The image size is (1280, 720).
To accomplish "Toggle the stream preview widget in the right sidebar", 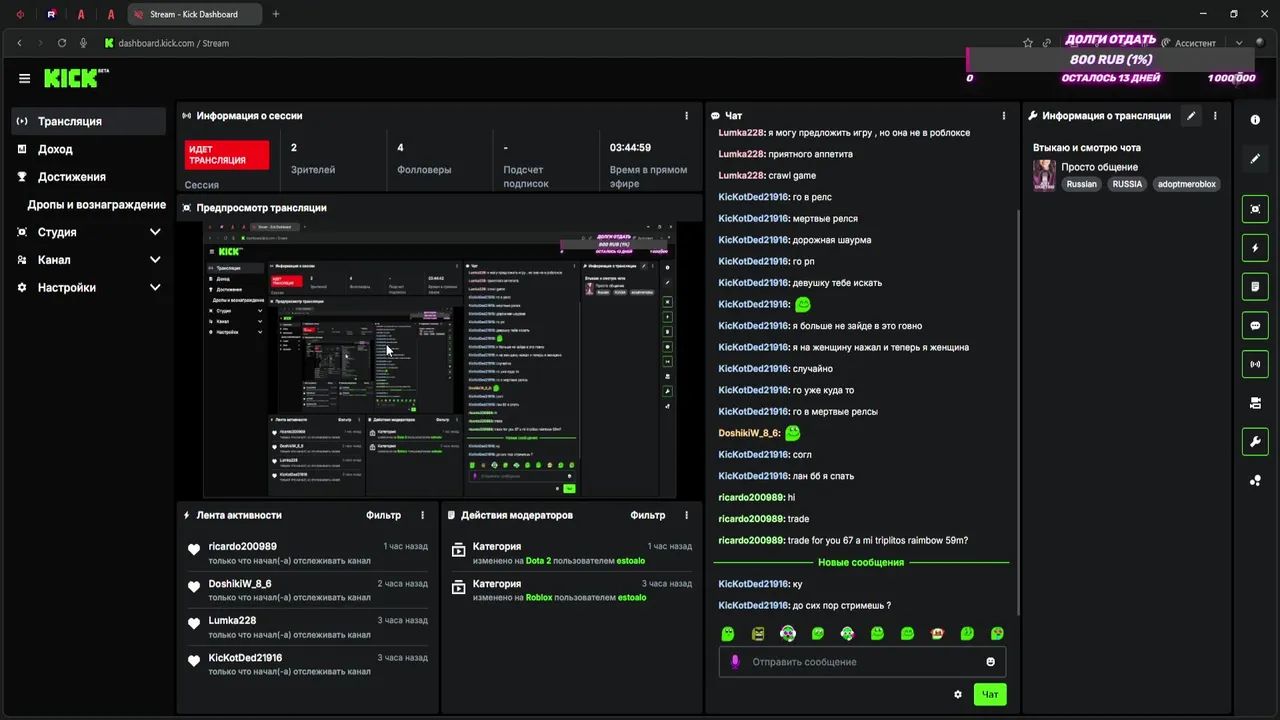I will [x=1255, y=209].
